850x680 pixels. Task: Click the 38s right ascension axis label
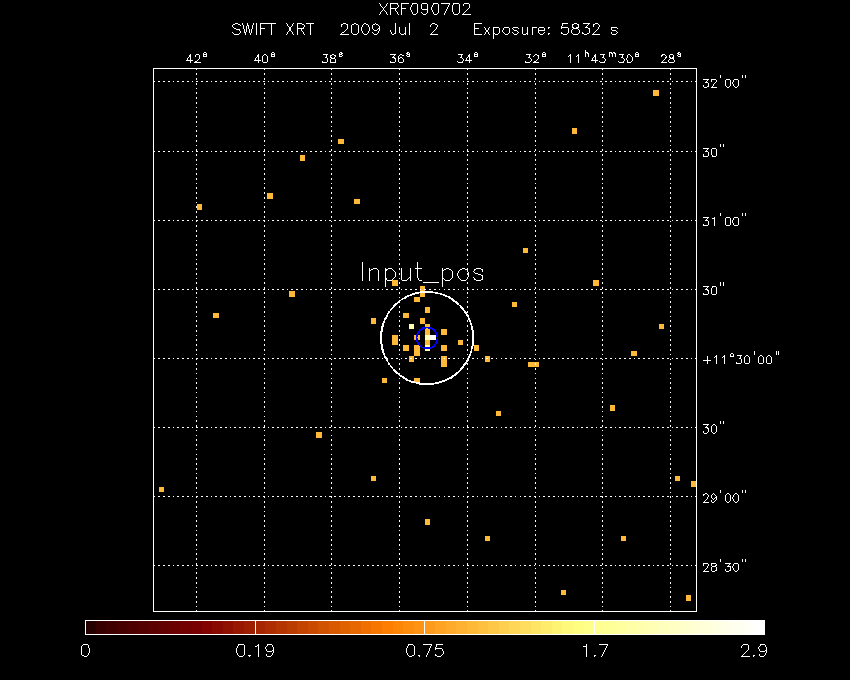[332, 58]
